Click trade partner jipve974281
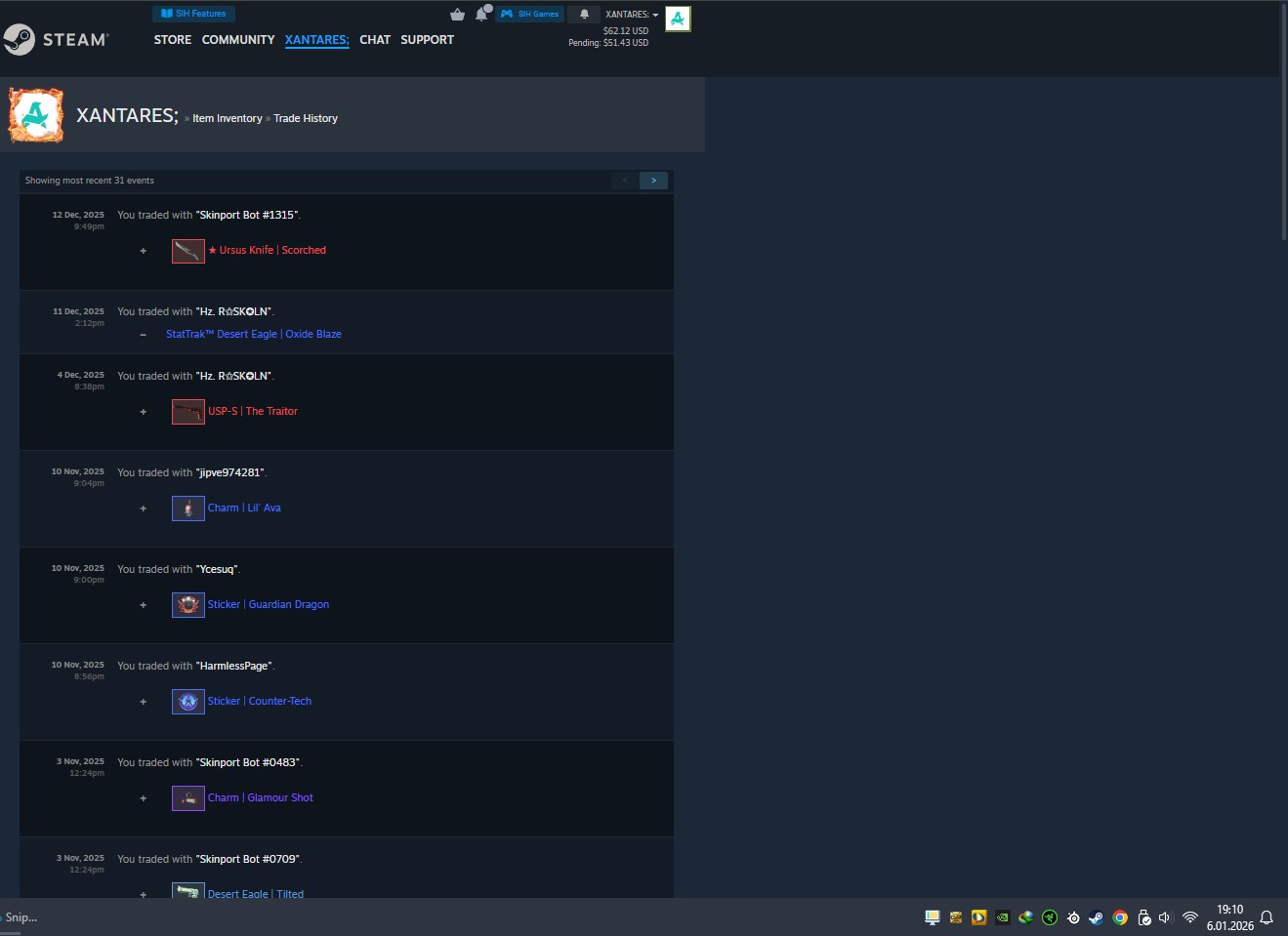The width and height of the screenshot is (1288, 936). pos(231,472)
